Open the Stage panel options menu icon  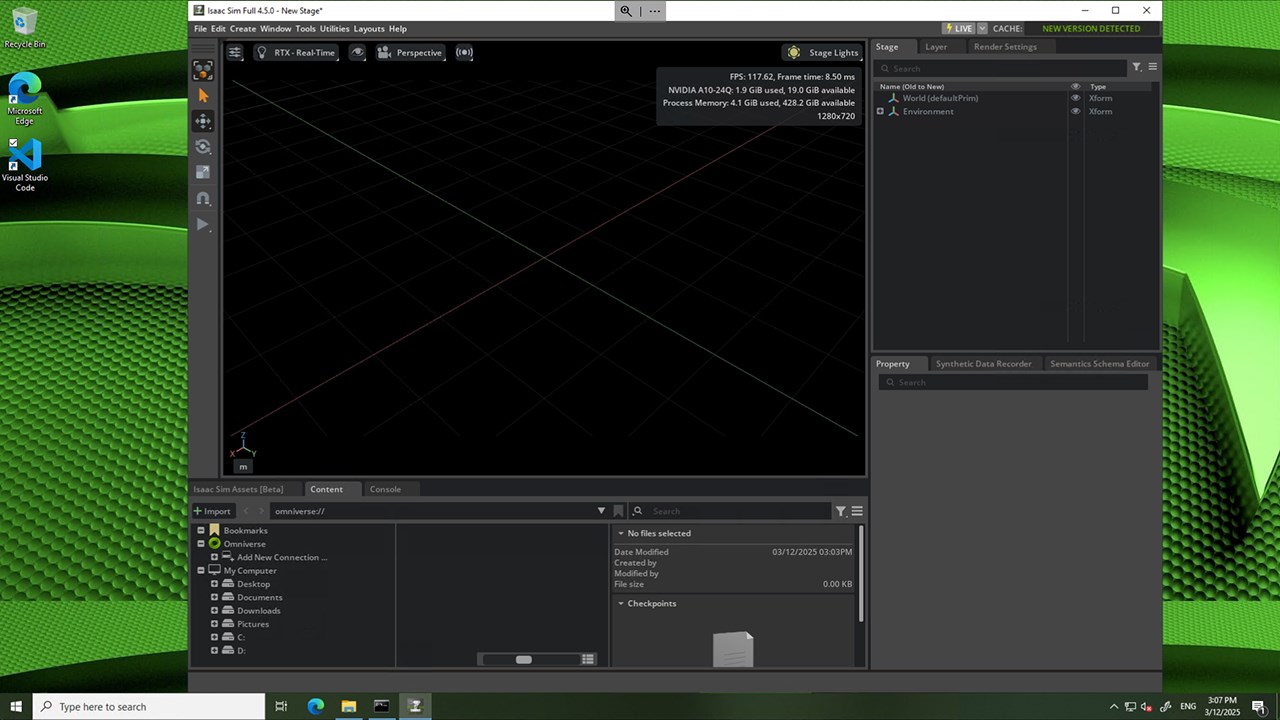click(x=1152, y=67)
